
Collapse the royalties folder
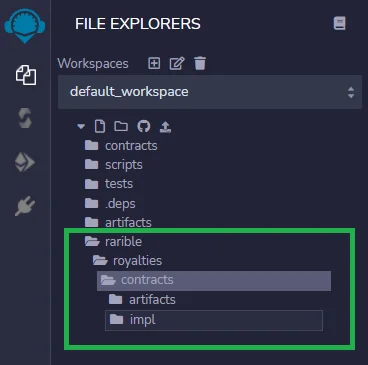pyautogui.click(x=127, y=261)
